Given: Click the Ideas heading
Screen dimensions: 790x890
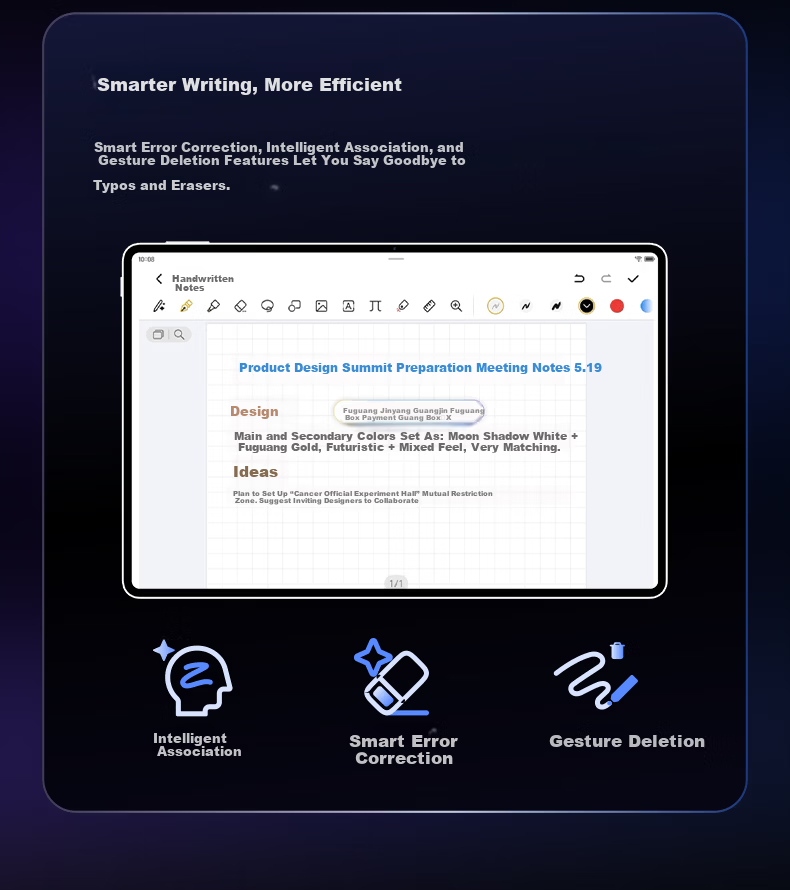Looking at the screenshot, I should [x=255, y=472].
